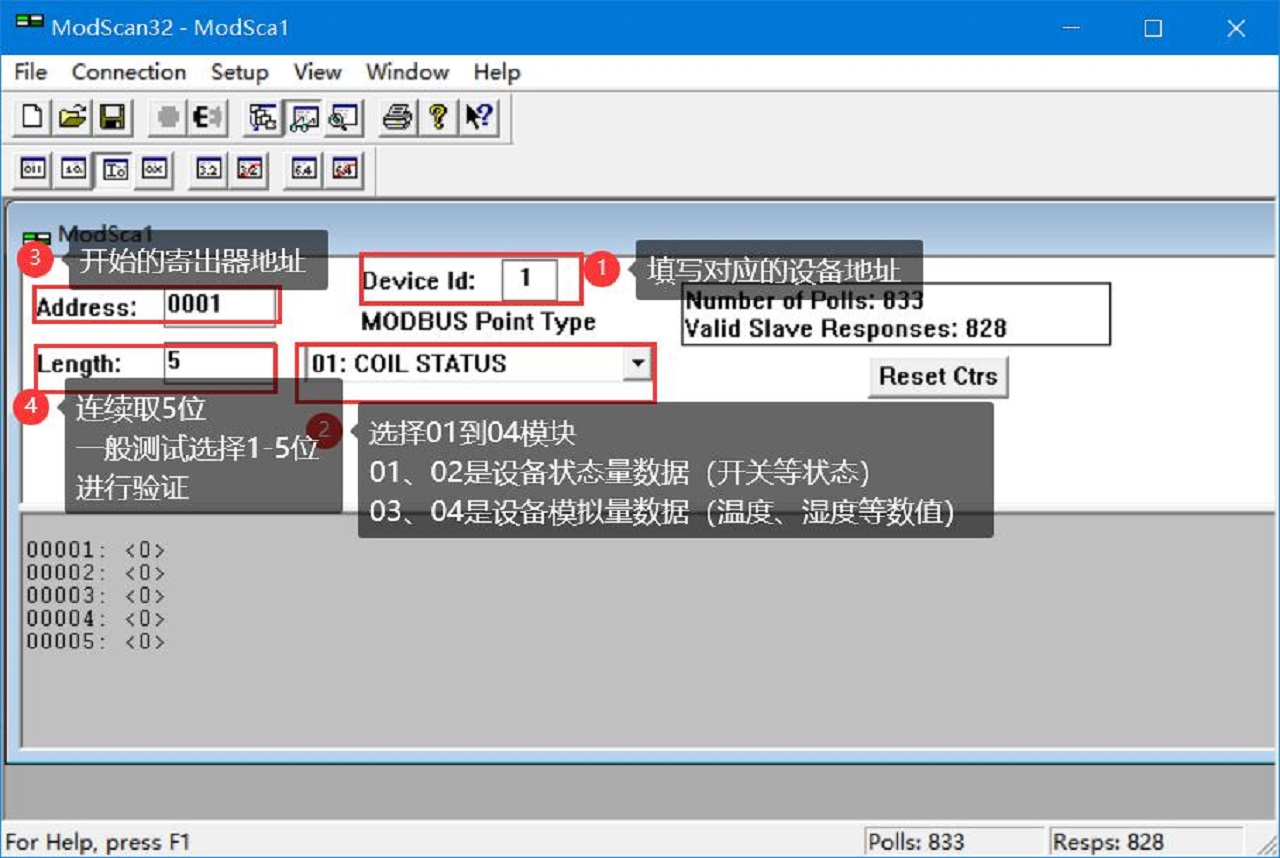Screen dimensions: 1280x858
Task: Select the swapped 6.4 double format icon
Action: [344, 170]
